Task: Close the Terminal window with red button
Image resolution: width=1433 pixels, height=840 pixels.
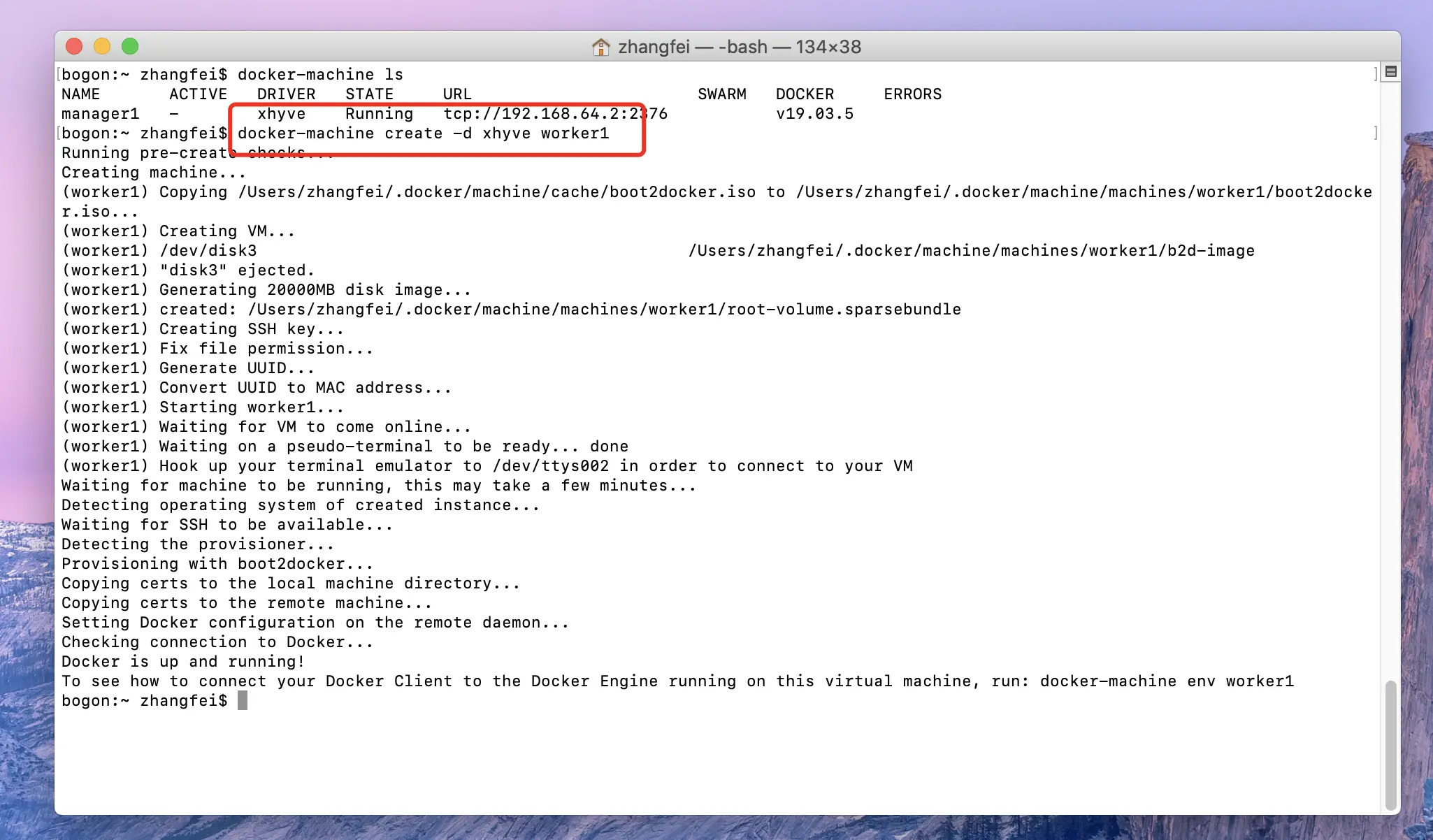Action: point(74,47)
